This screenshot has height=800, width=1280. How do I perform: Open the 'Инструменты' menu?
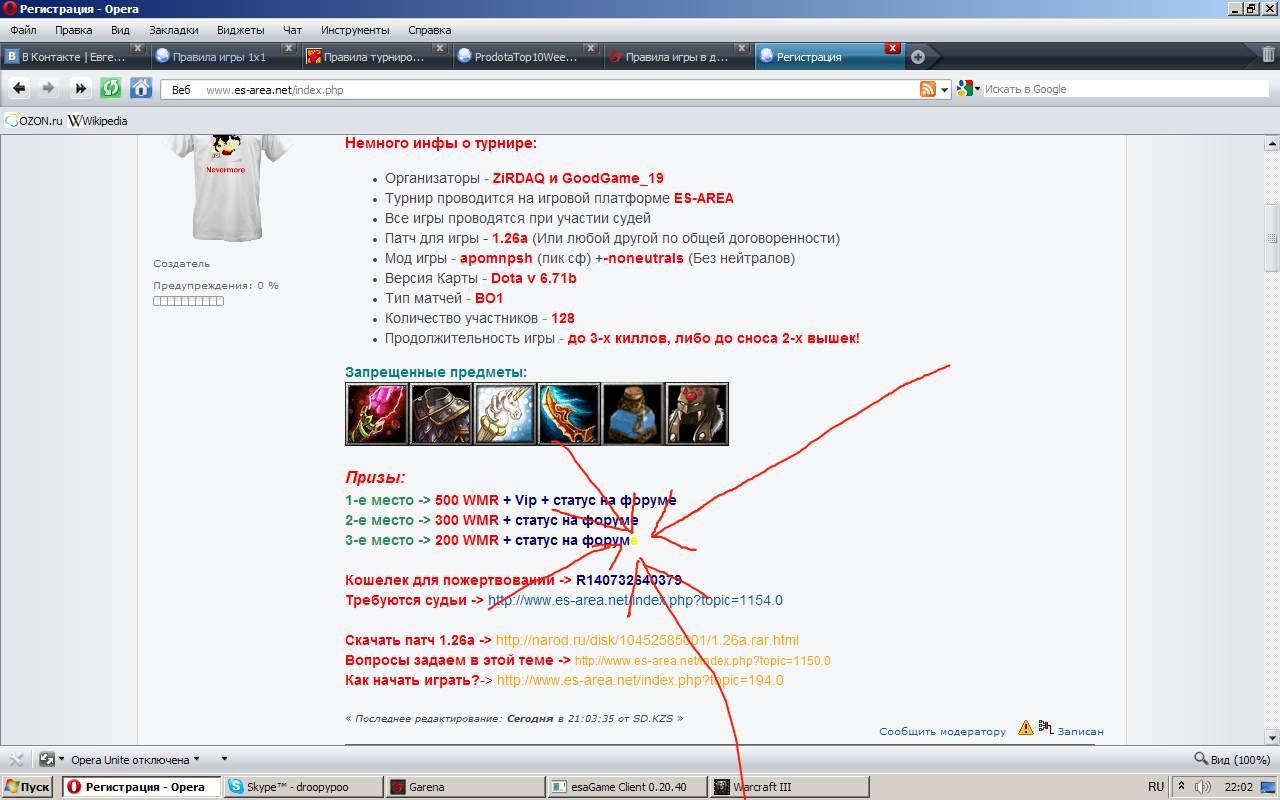pyautogui.click(x=355, y=30)
